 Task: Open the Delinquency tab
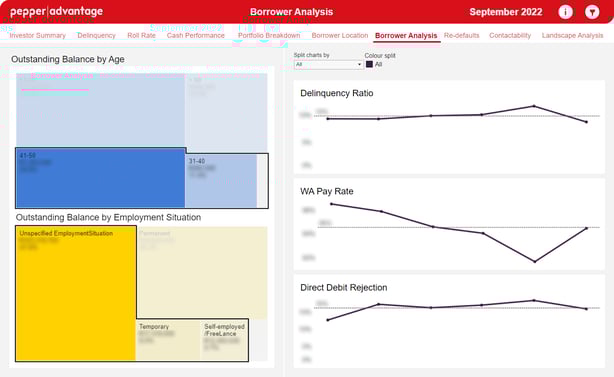[96, 36]
